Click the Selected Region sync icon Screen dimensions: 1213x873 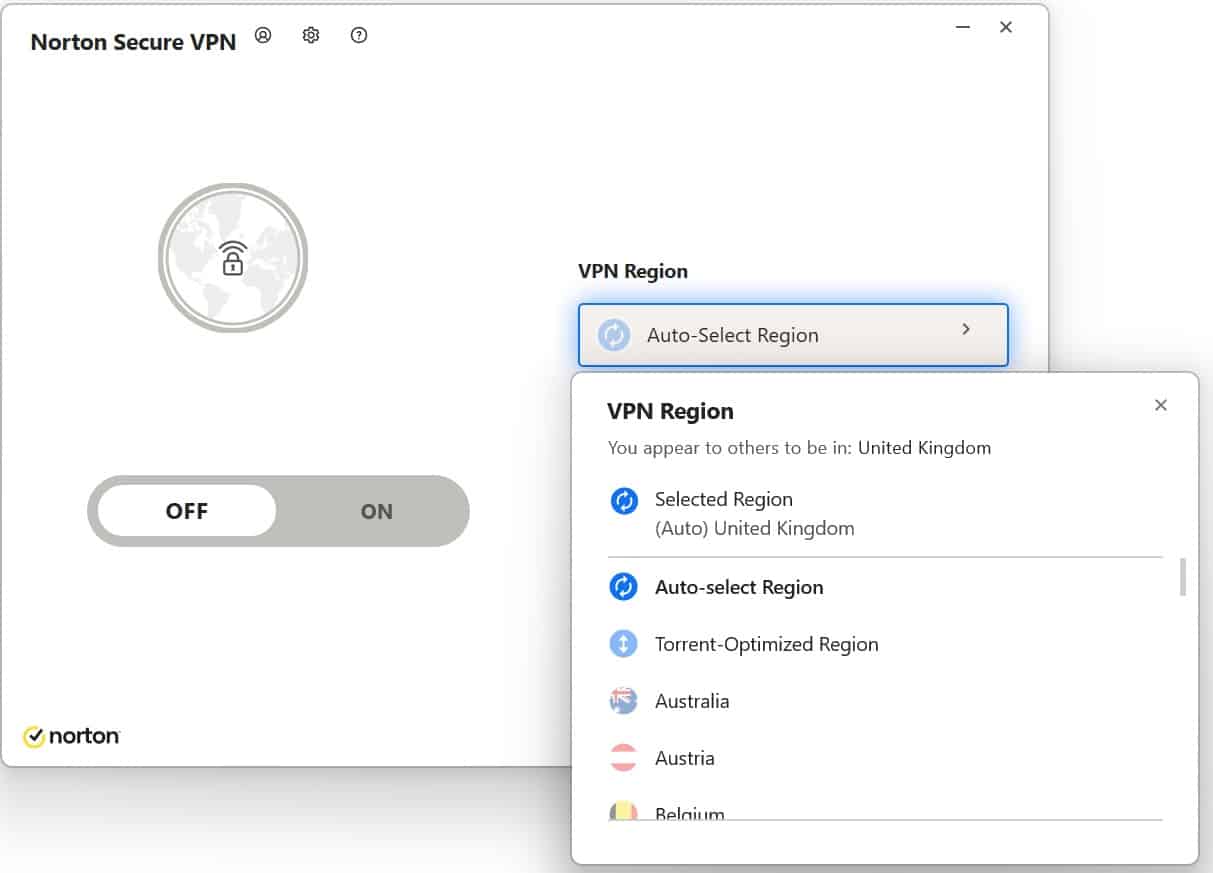624,500
